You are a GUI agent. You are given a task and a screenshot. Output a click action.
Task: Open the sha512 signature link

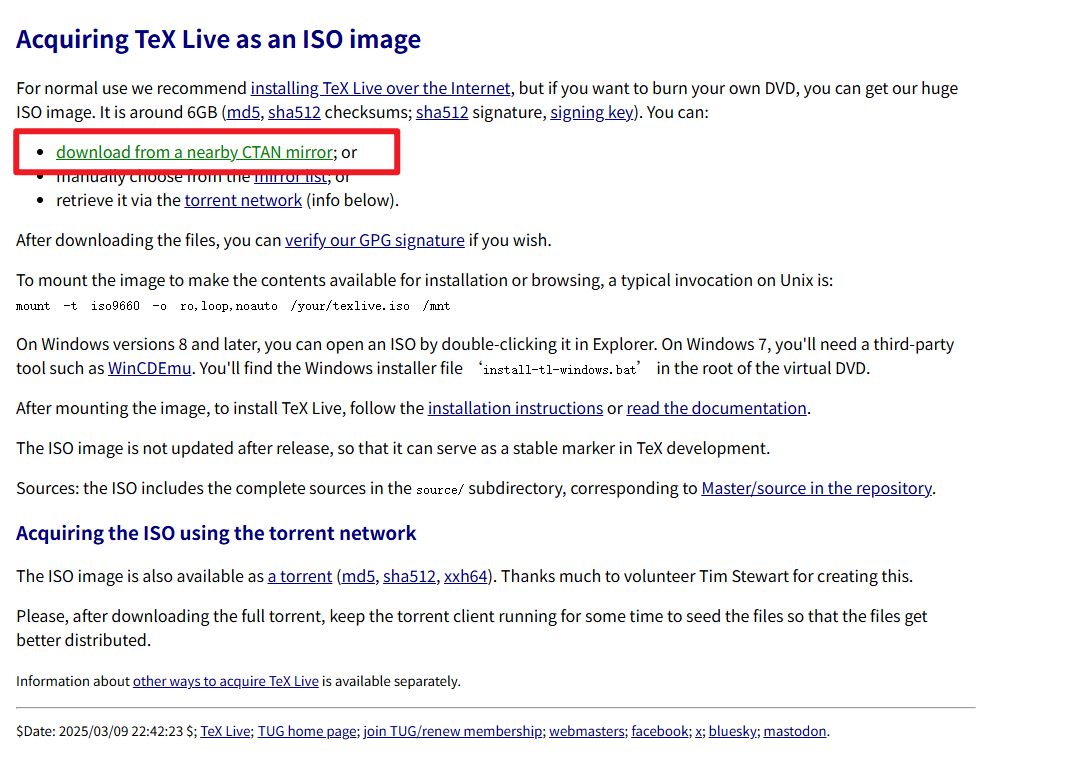pyautogui.click(x=442, y=112)
